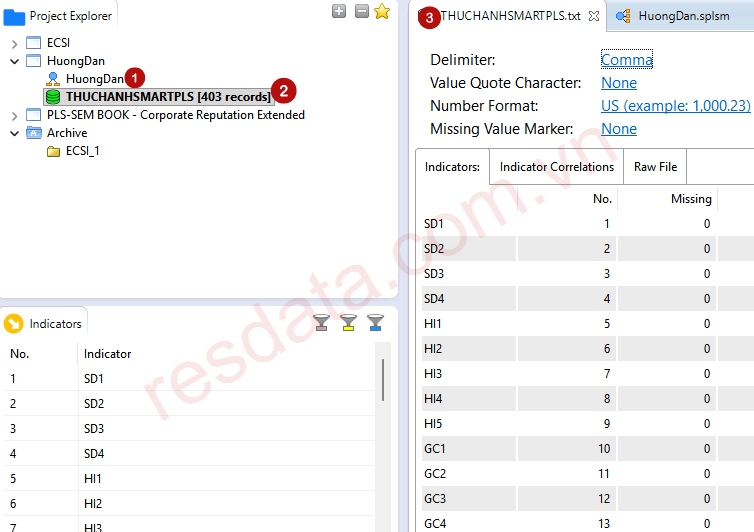This screenshot has width=754, height=532.
Task: Click the Comma delimiter link
Action: click(x=627, y=60)
